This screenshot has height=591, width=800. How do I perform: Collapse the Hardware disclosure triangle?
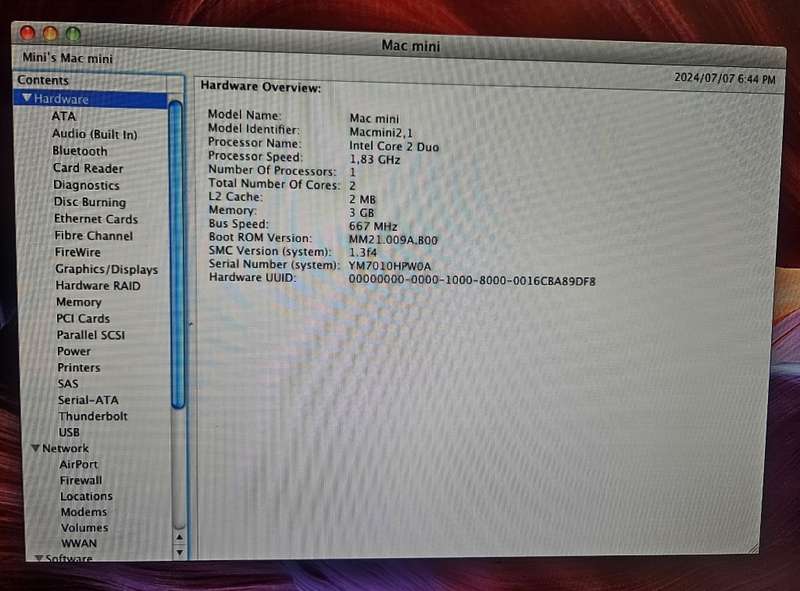pyautogui.click(x=27, y=97)
